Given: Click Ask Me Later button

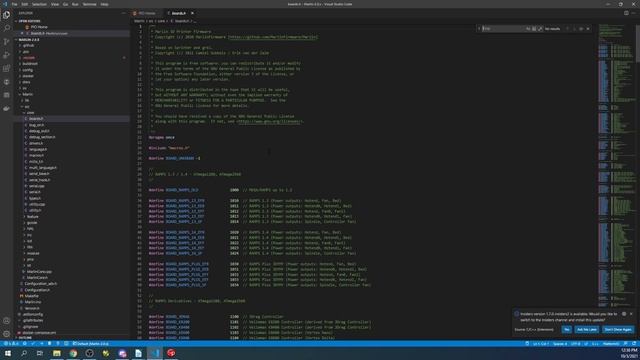Looking at the screenshot, I should click(x=587, y=329).
